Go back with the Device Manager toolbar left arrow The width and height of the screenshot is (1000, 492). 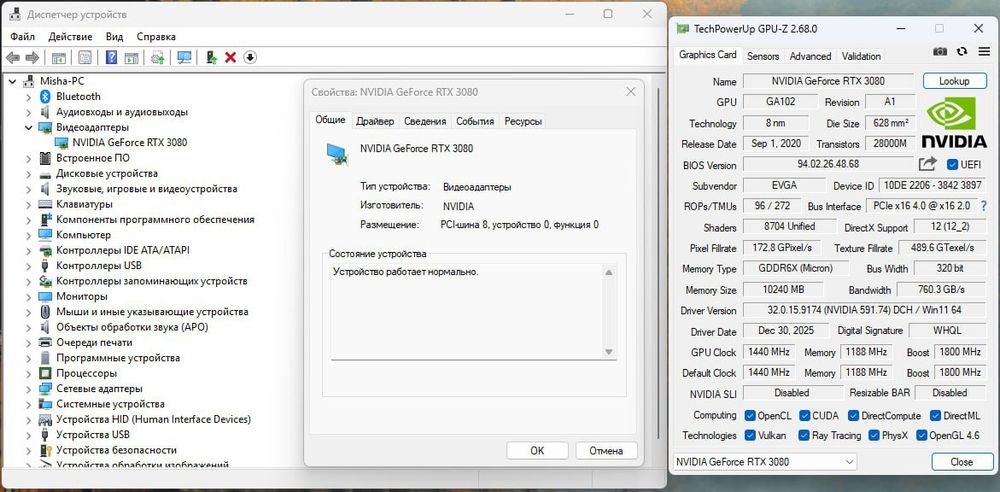click(x=13, y=58)
